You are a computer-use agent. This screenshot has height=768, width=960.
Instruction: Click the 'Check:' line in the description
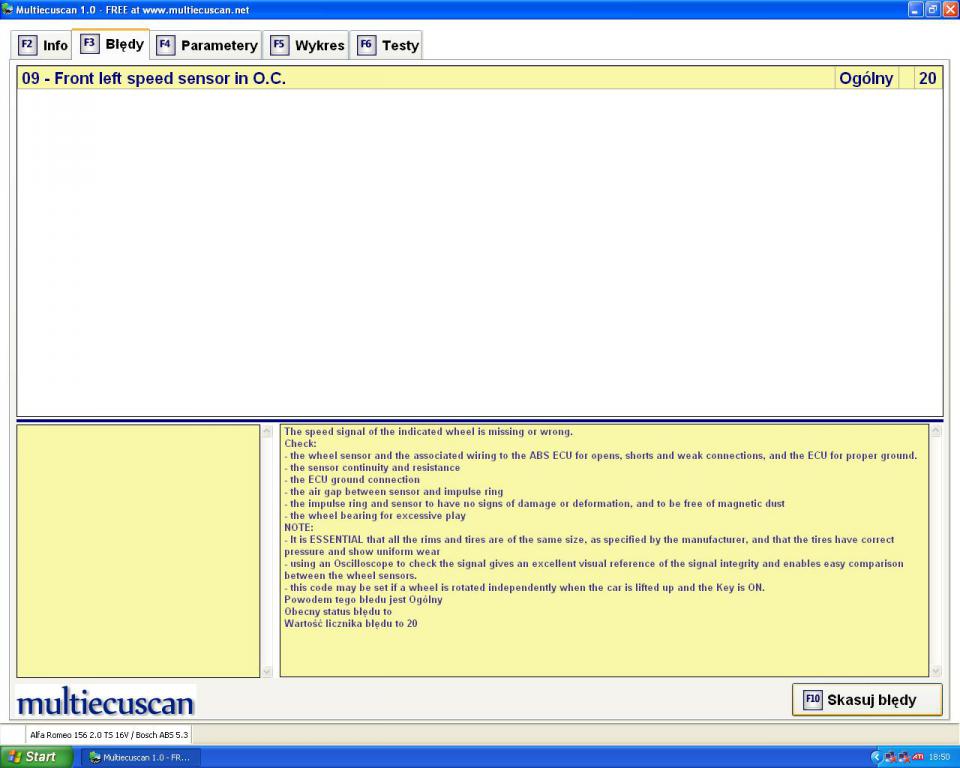pyautogui.click(x=300, y=444)
